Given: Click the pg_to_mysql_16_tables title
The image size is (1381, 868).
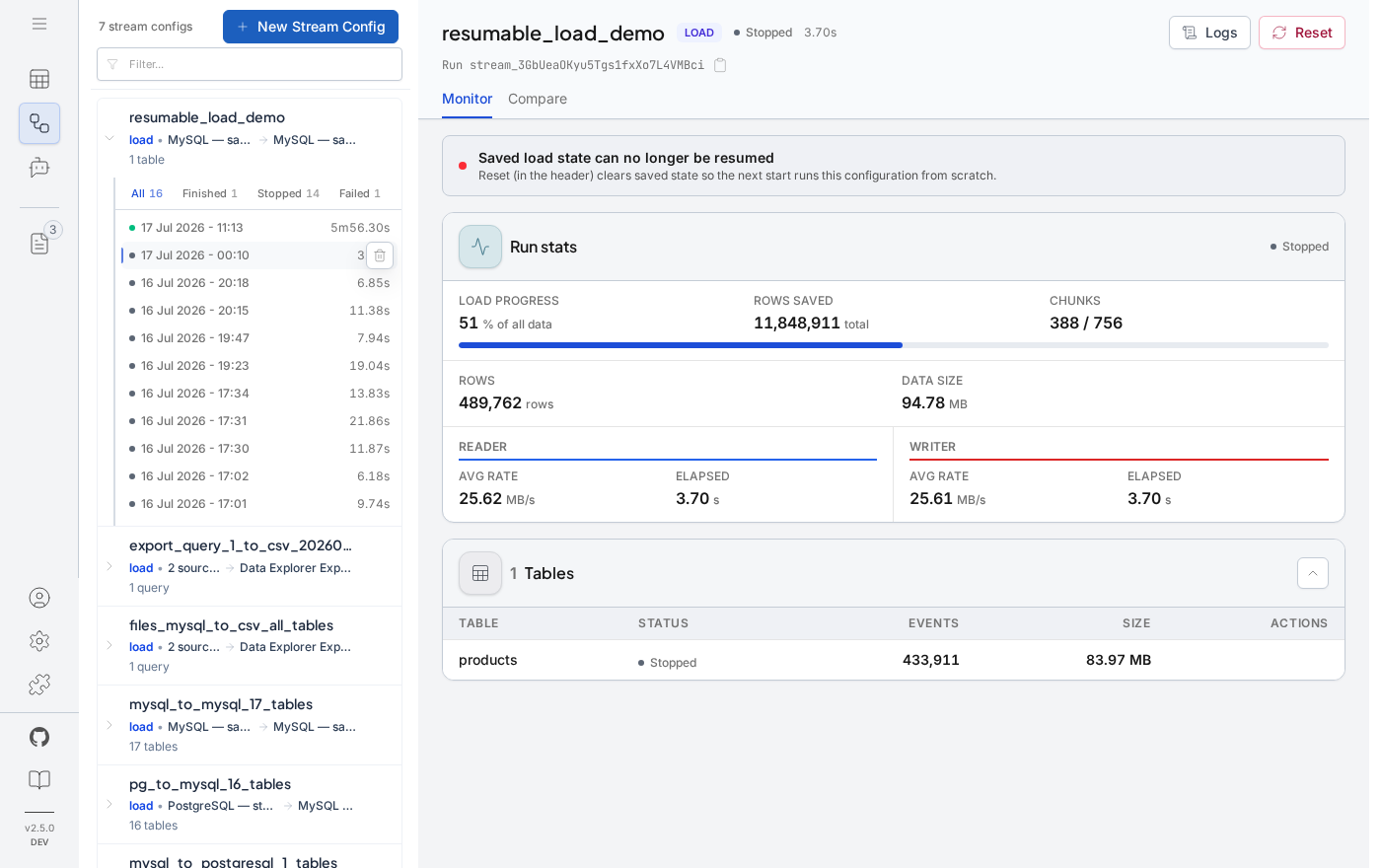Looking at the screenshot, I should coord(210,784).
